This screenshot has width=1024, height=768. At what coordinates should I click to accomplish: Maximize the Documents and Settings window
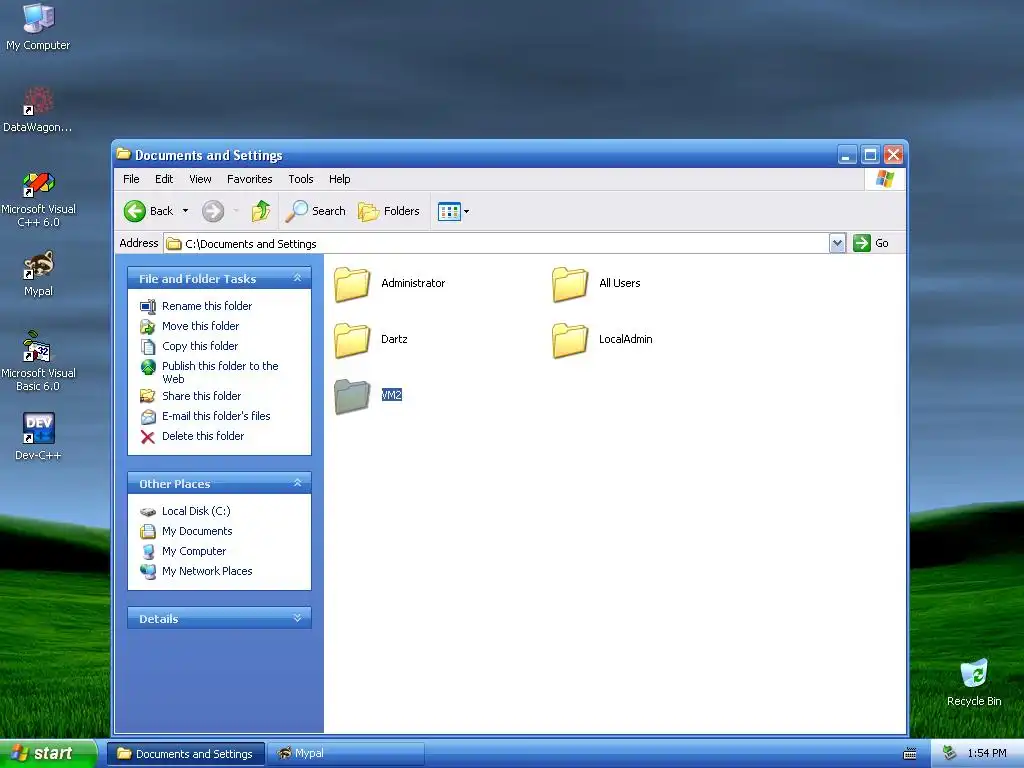click(870, 155)
